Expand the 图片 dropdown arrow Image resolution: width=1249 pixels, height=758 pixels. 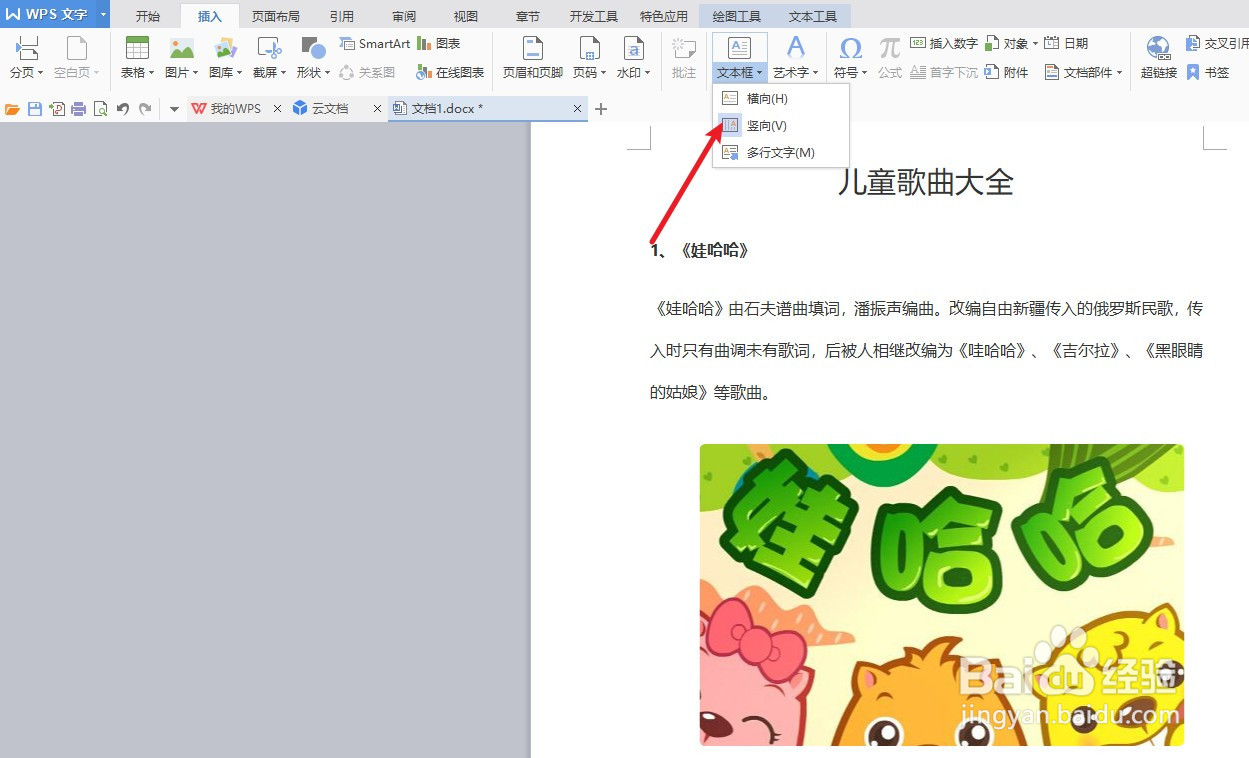pyautogui.click(x=195, y=73)
